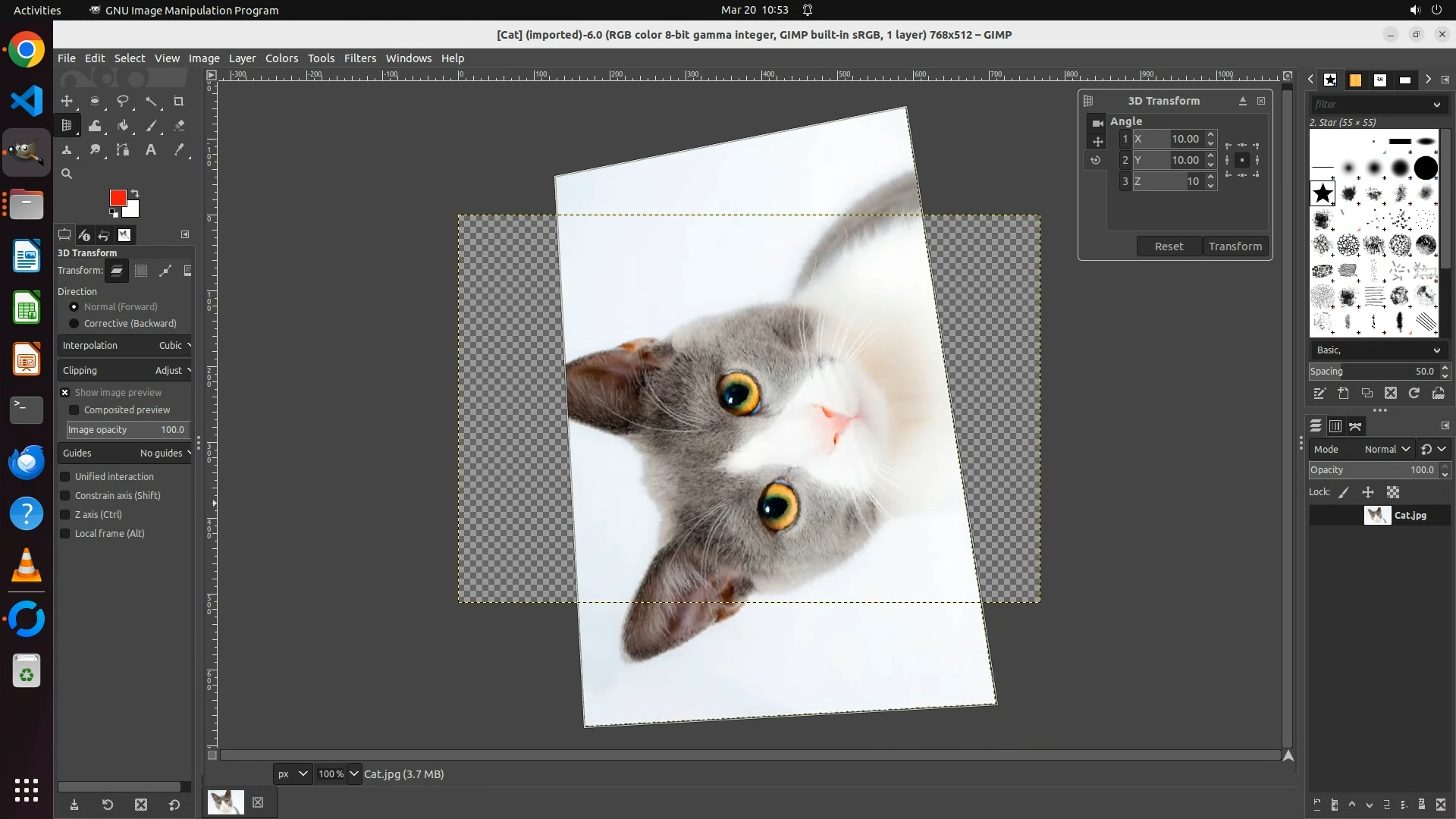Open the Filters menu
The height and width of the screenshot is (819, 1456).
359,58
